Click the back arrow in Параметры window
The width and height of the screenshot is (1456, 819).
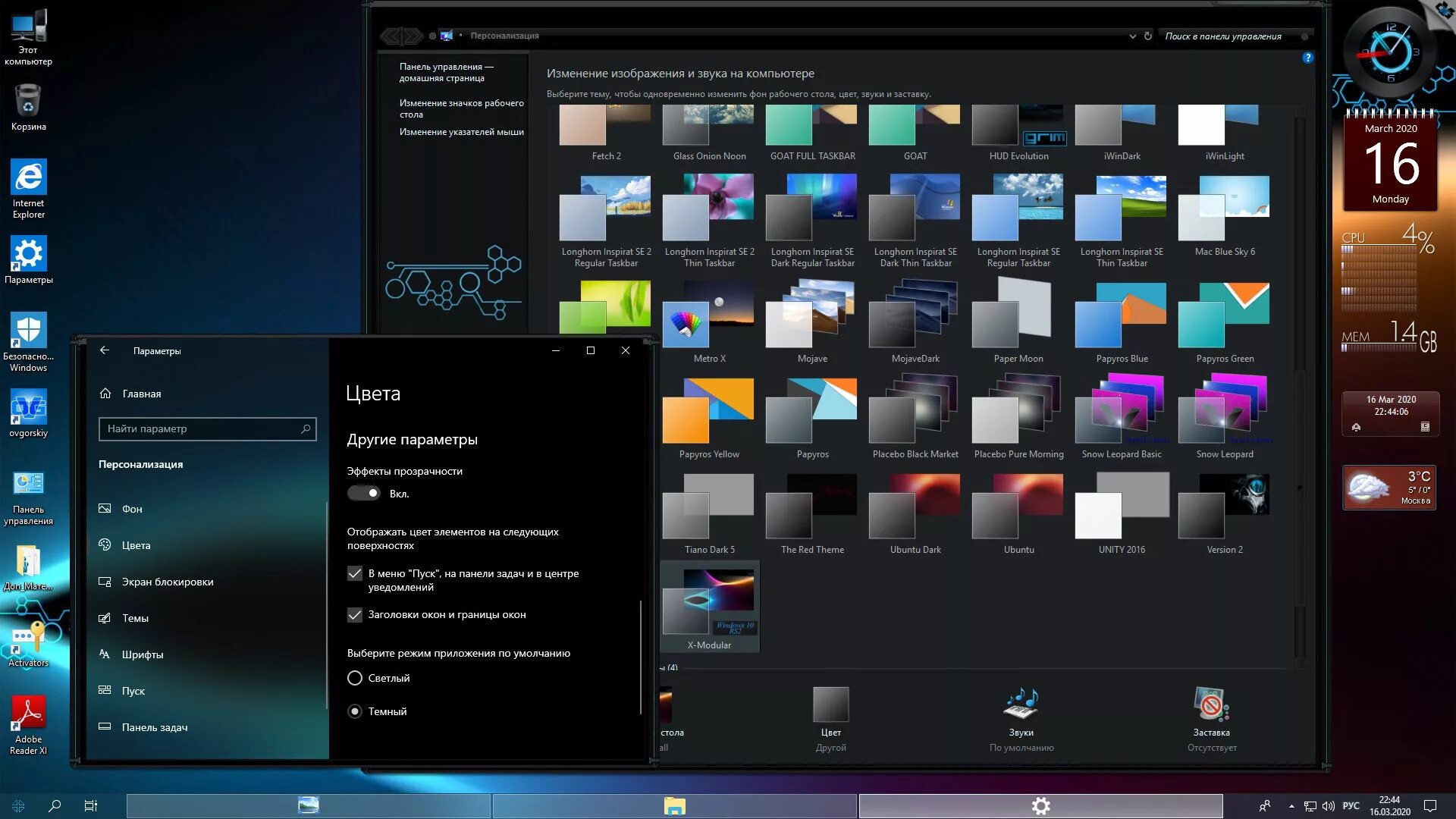pos(105,350)
